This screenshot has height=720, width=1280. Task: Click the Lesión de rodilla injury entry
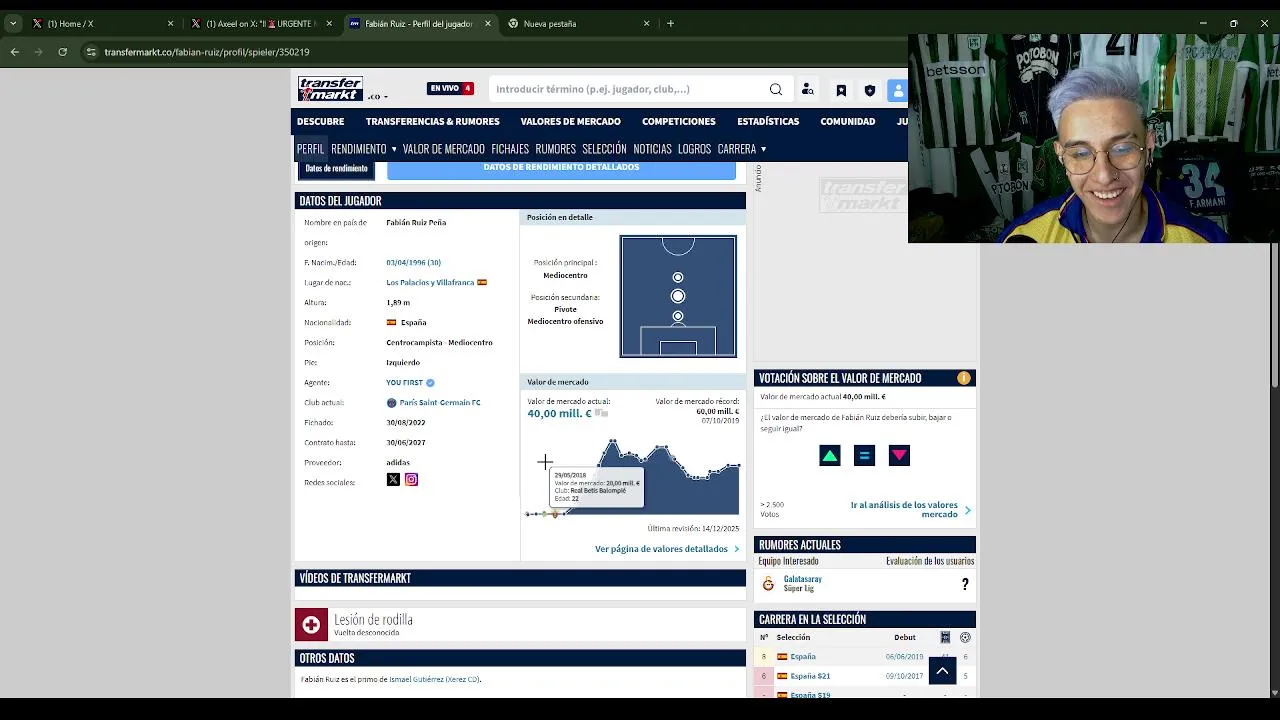(x=520, y=624)
